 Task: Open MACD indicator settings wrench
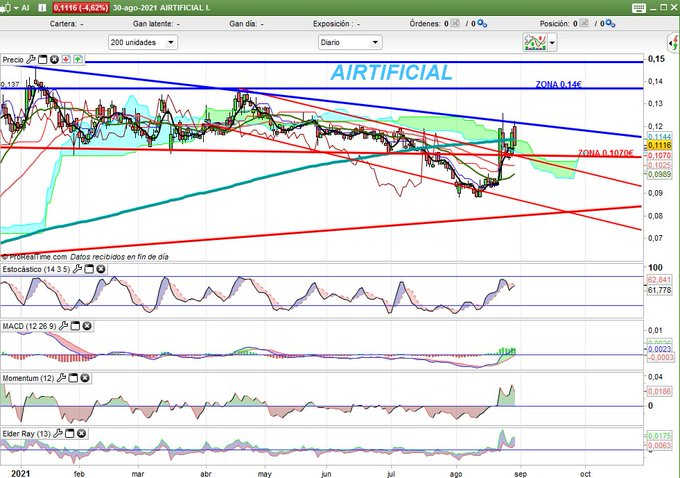coord(63,326)
